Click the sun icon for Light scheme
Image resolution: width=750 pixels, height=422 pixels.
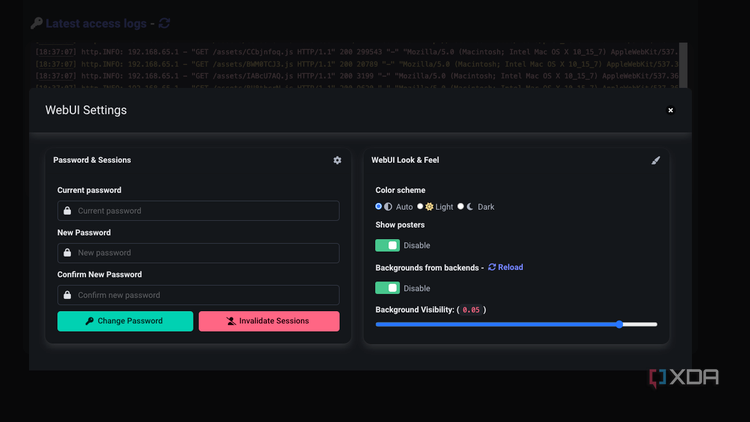[429, 207]
